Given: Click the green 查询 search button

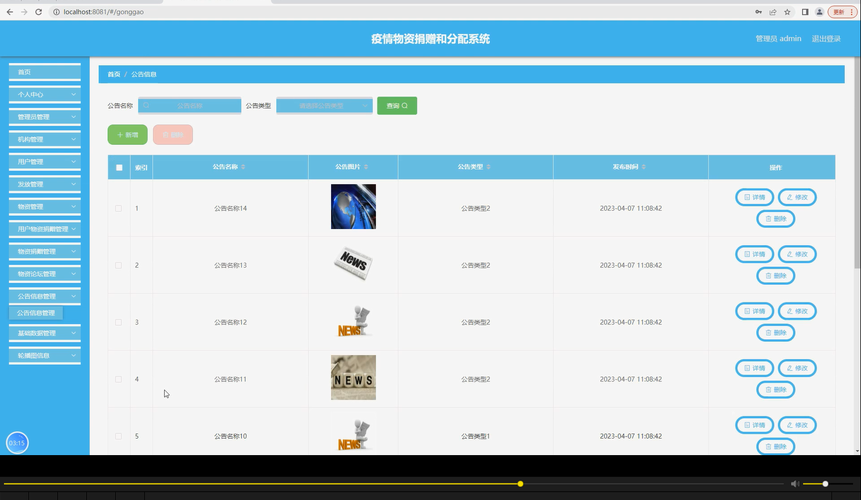Looking at the screenshot, I should click(x=397, y=105).
